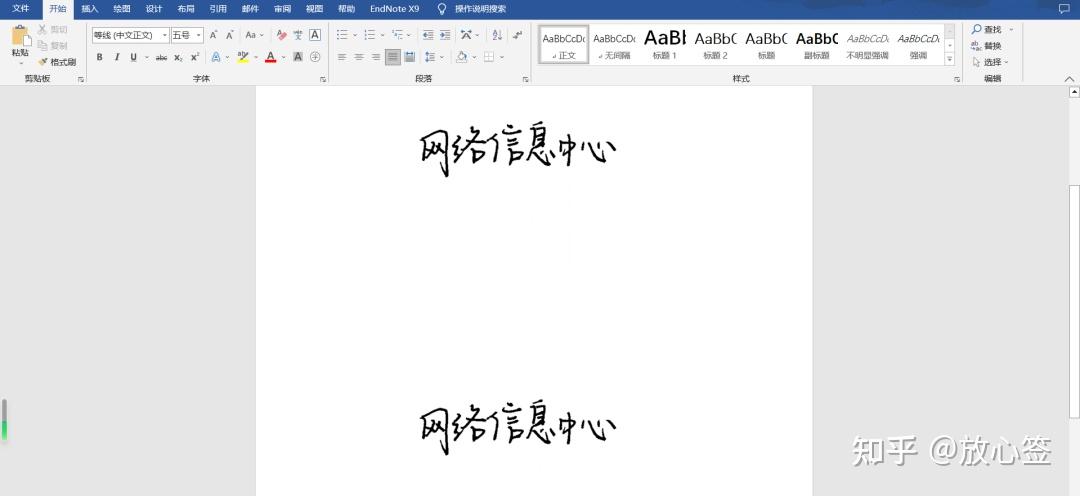Toggle Bold formatting
This screenshot has width=1080, height=496.
click(x=100, y=57)
